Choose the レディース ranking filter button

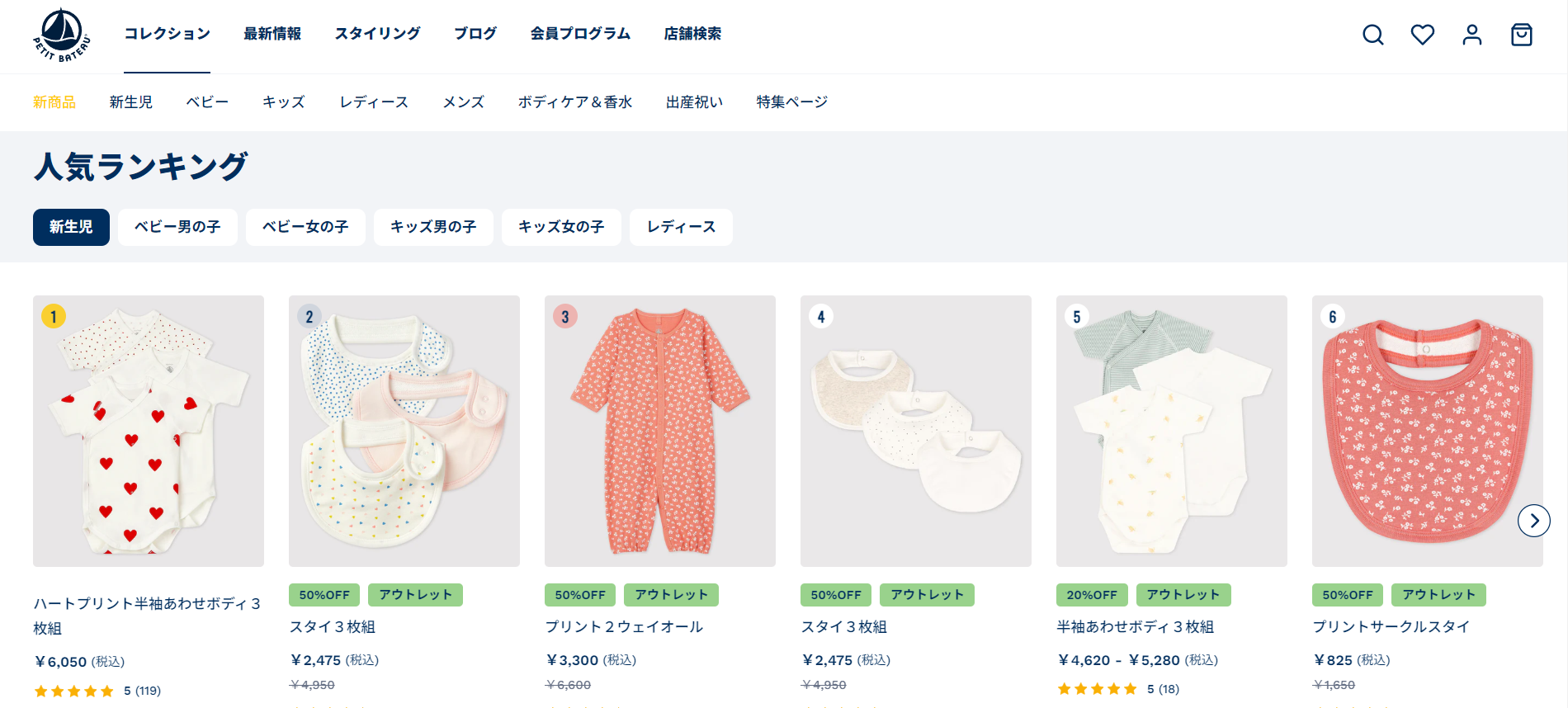(681, 227)
